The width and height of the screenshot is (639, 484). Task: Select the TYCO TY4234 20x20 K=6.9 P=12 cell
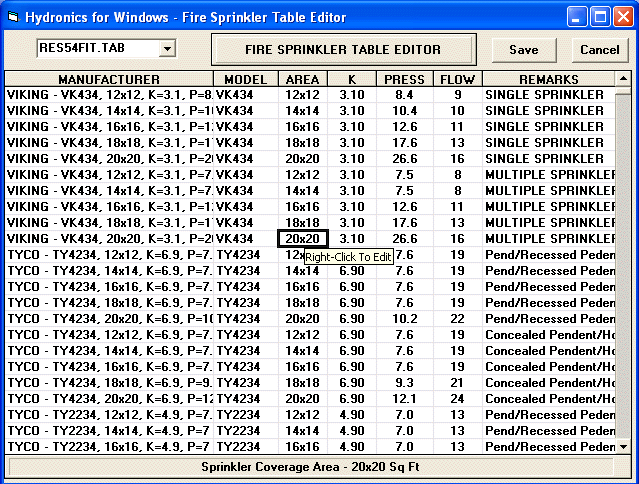click(x=109, y=398)
